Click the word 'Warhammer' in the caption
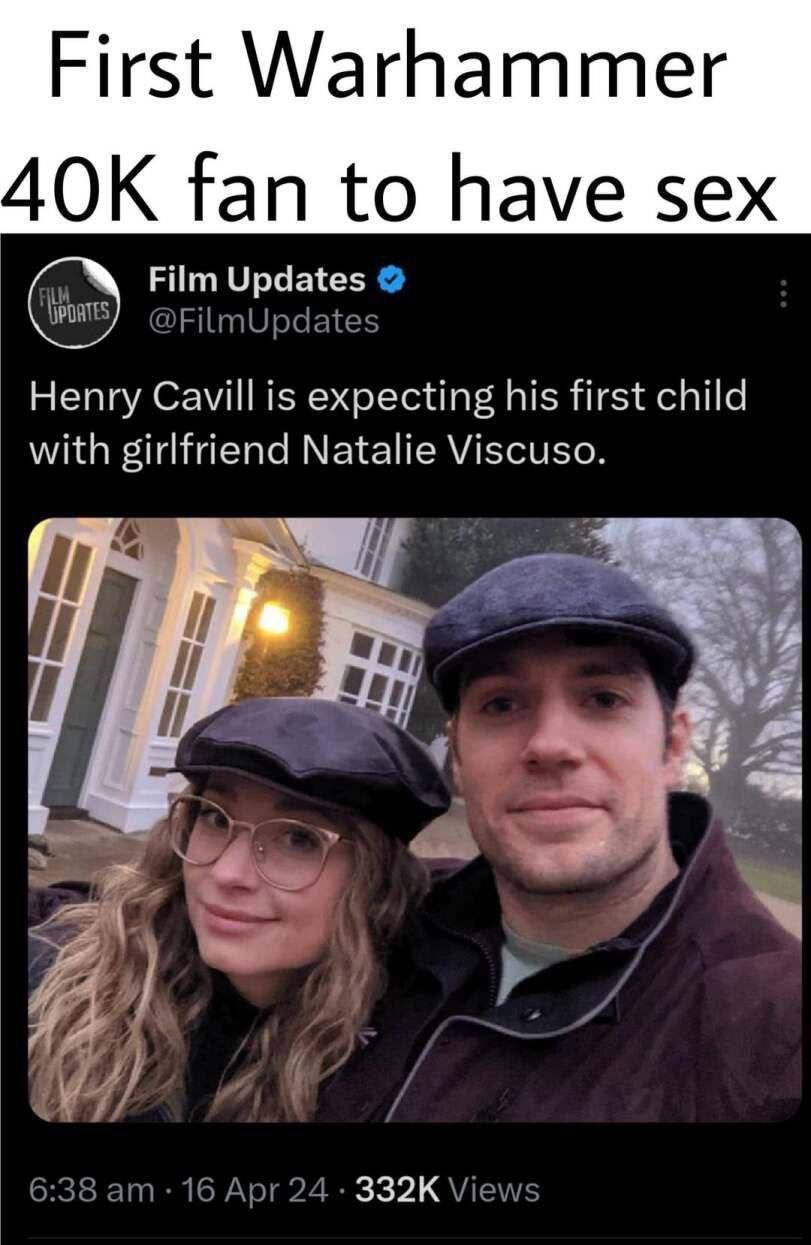This screenshot has width=811, height=1245. [489, 72]
